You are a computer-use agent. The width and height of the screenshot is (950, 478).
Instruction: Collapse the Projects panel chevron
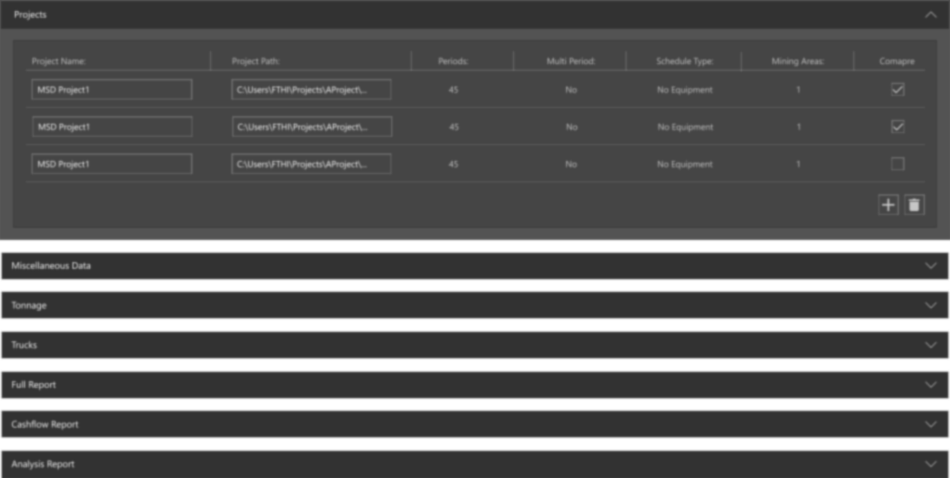pos(930,15)
